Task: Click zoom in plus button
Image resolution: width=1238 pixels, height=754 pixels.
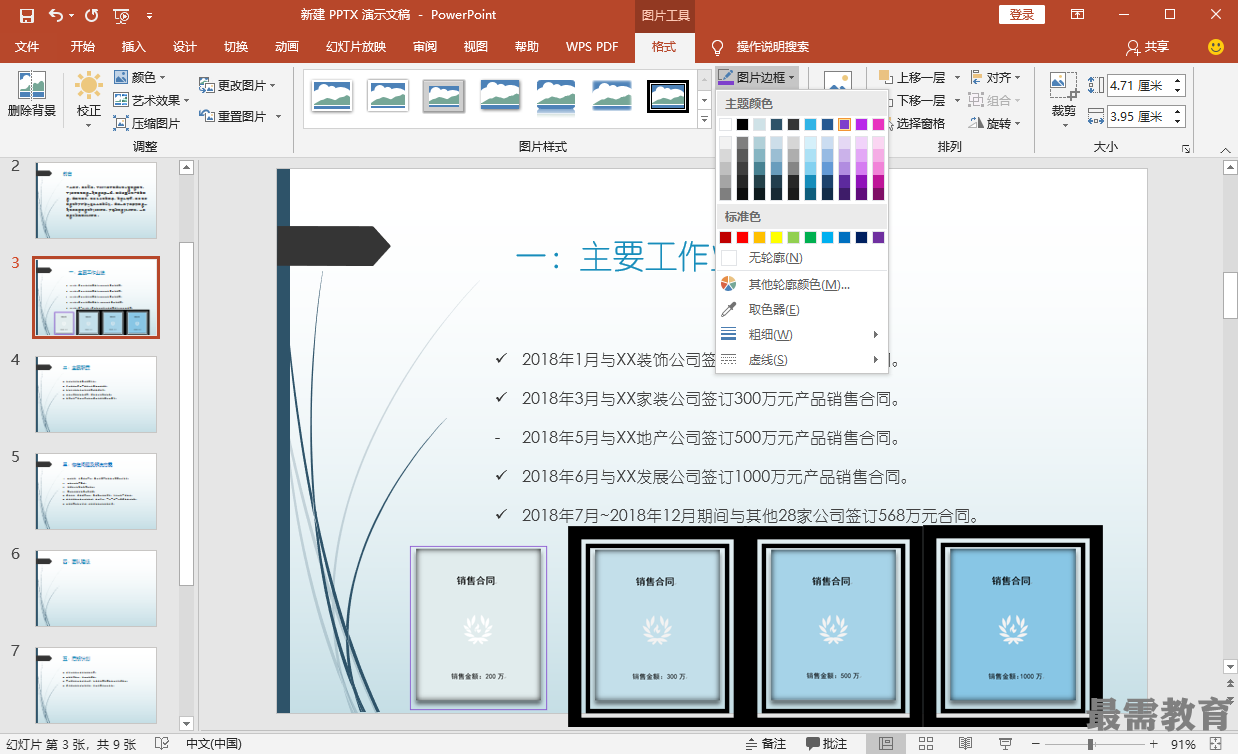Action: (1155, 744)
